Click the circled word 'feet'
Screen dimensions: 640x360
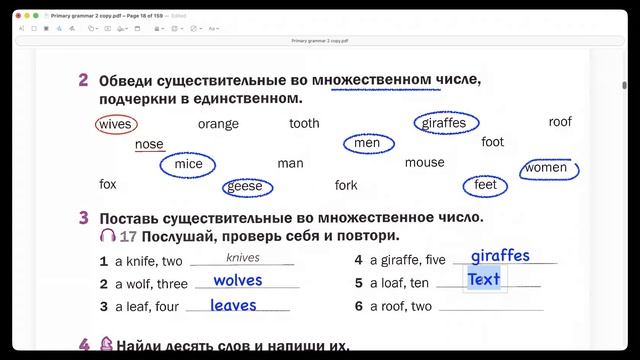tap(485, 186)
